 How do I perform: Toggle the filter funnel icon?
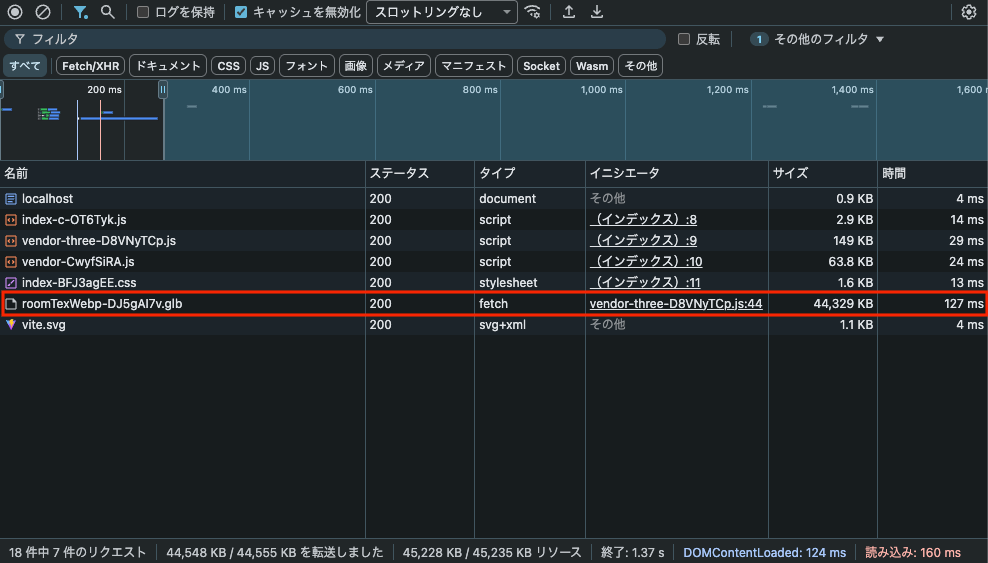coord(80,12)
